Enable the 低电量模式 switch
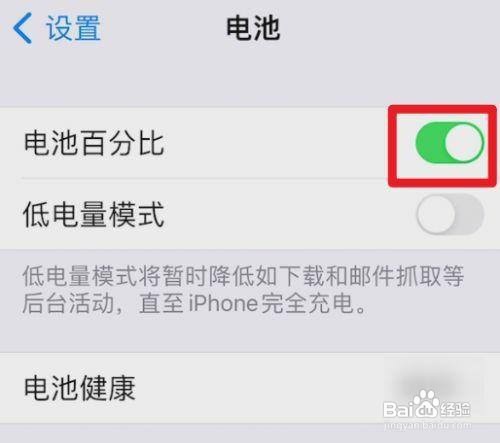Viewport: 500px width, 443px height. coord(449,214)
